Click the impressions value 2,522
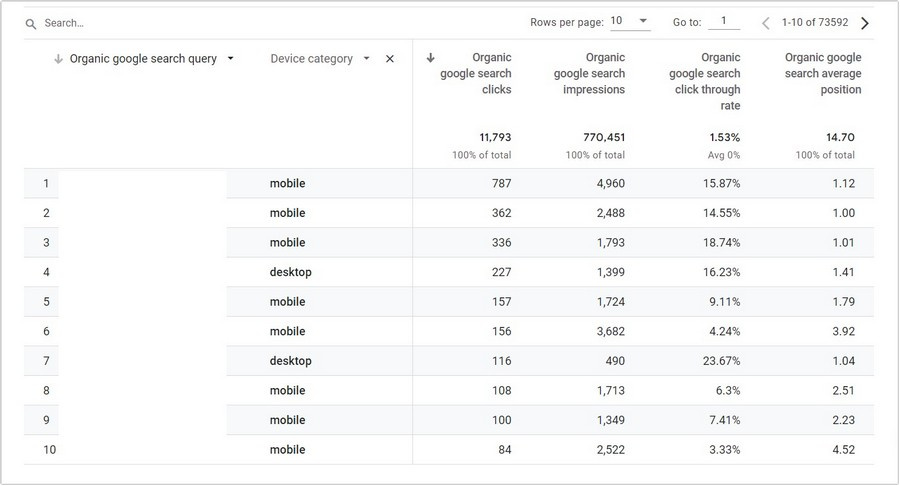900x486 pixels. pyautogui.click(x=611, y=449)
